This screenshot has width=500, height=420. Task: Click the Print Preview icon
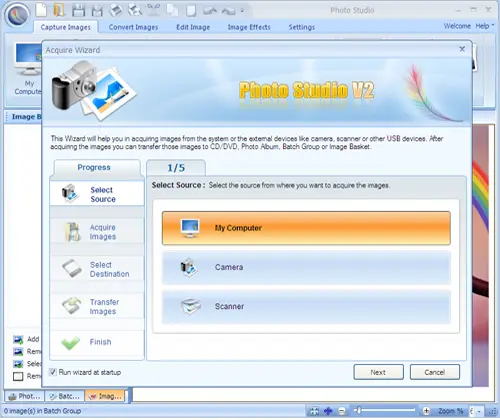[135, 10]
